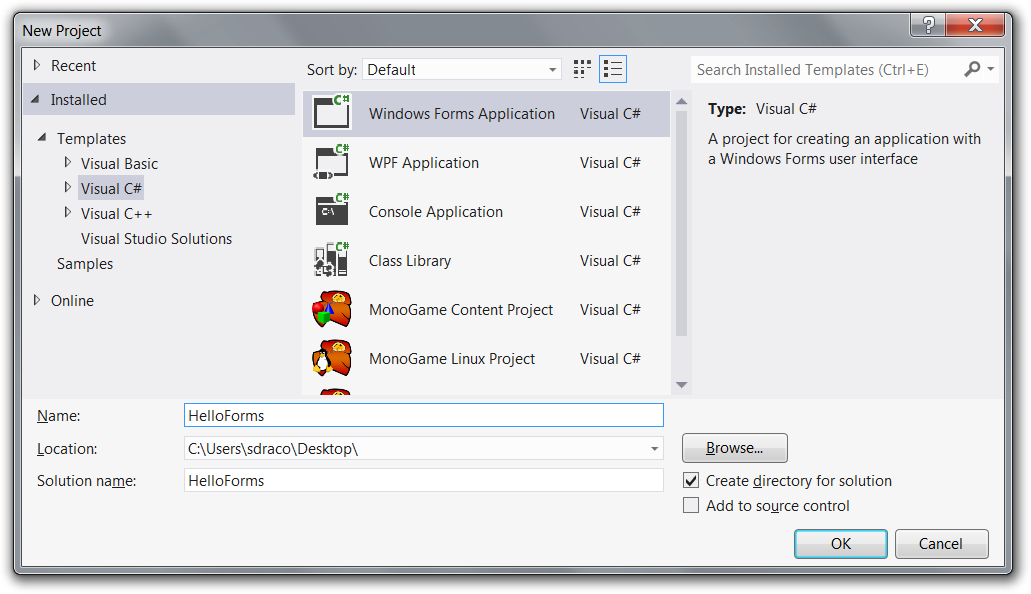Enable Add to source control
This screenshot has width=1031, height=594.
[x=691, y=505]
